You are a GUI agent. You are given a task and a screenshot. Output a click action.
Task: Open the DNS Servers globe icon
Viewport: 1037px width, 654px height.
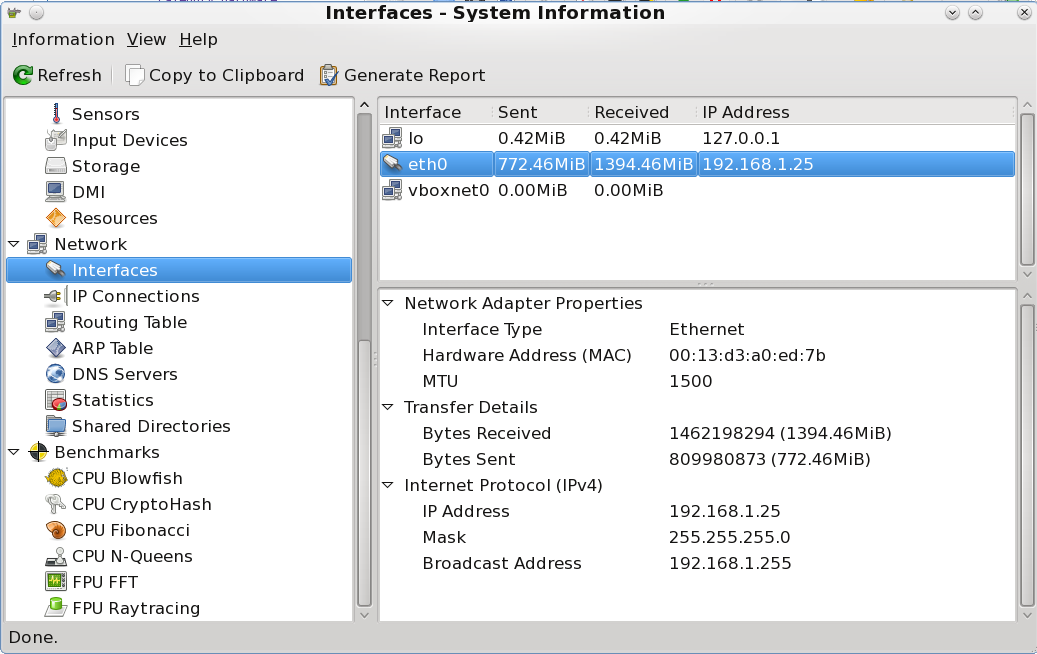click(x=56, y=374)
